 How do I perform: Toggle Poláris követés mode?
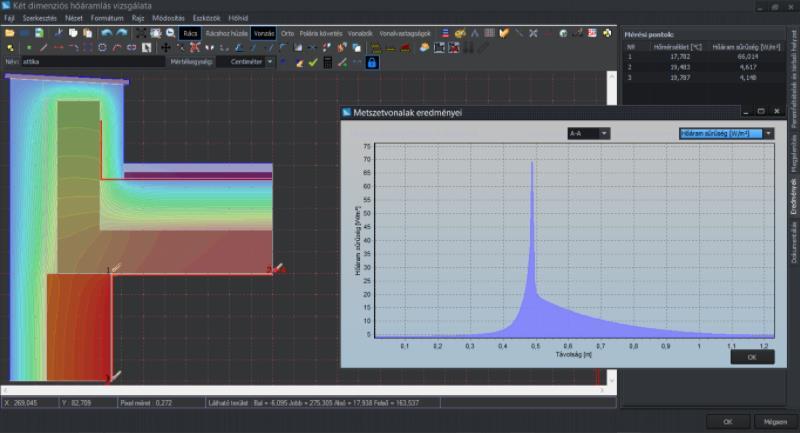(x=320, y=33)
